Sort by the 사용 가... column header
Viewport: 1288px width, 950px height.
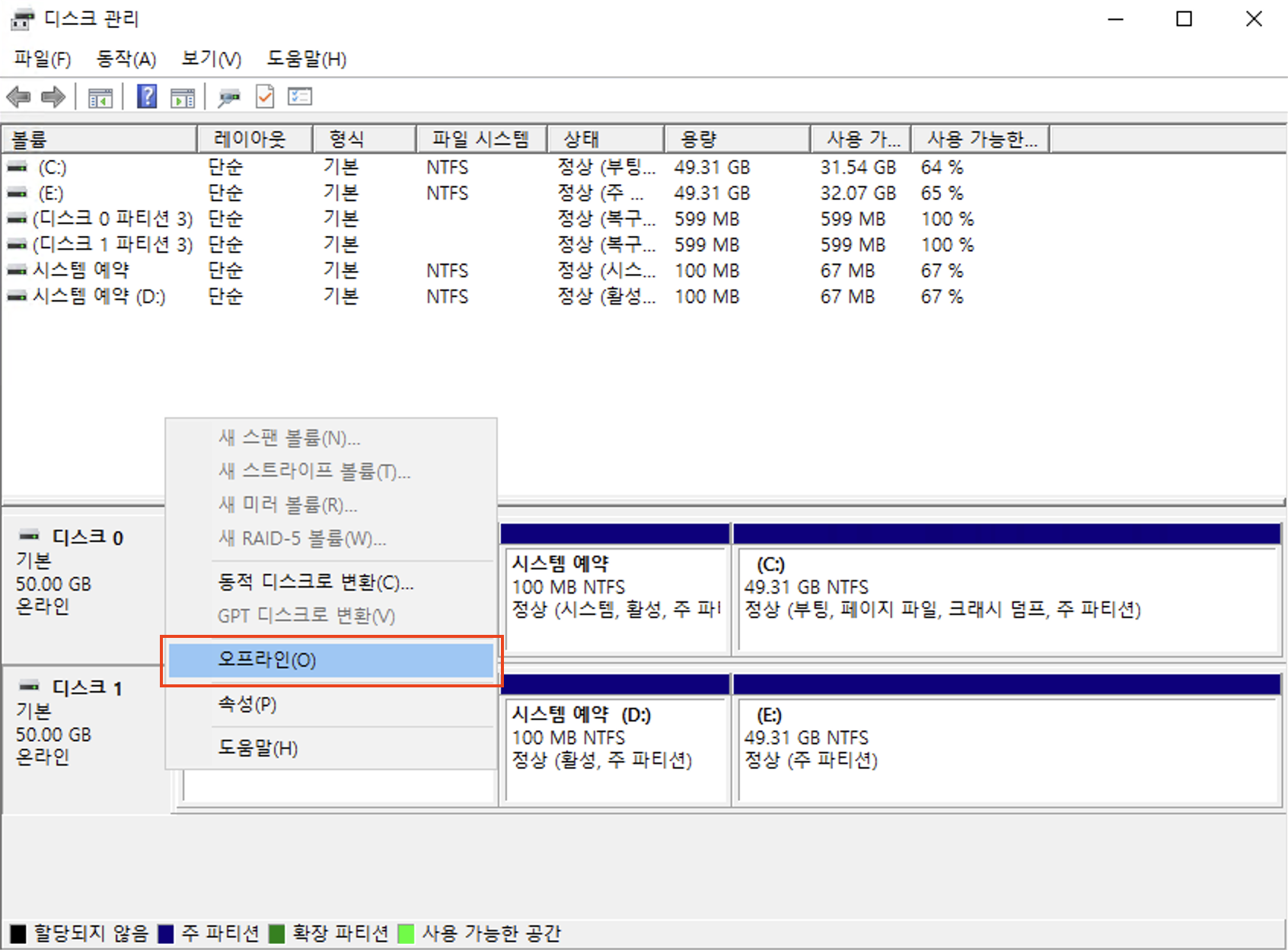tap(861, 139)
